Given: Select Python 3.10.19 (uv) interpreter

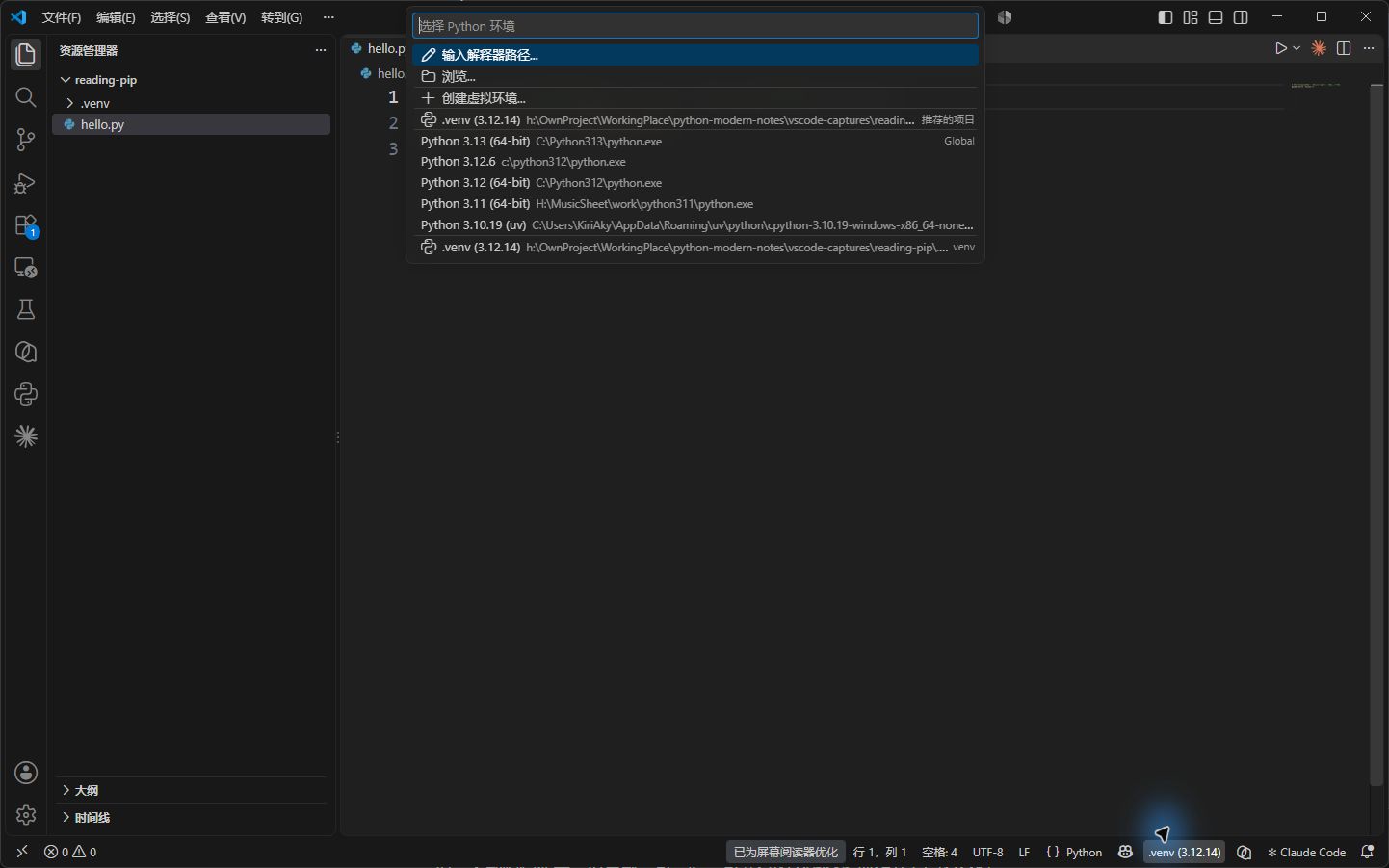Looking at the screenshot, I should click(695, 225).
